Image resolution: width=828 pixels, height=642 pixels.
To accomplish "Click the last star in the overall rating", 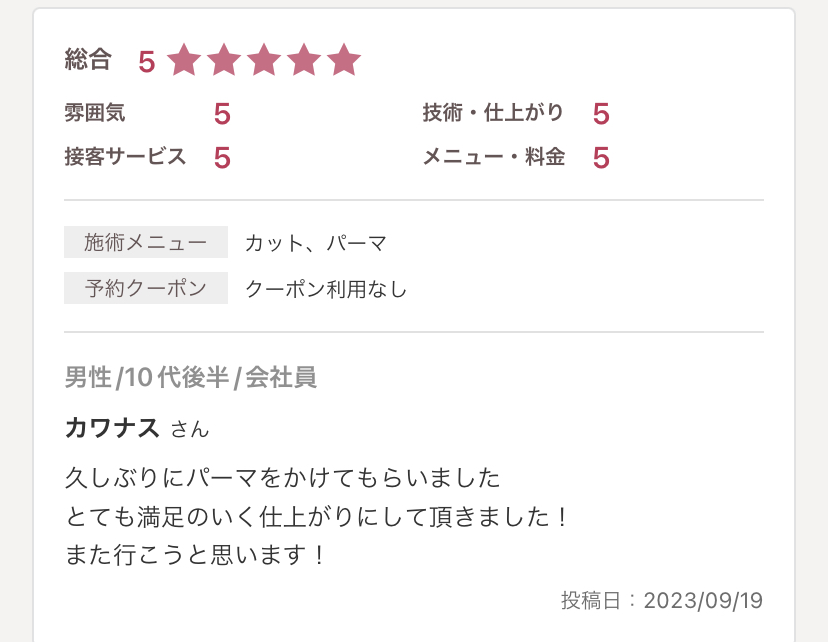I will (x=344, y=61).
